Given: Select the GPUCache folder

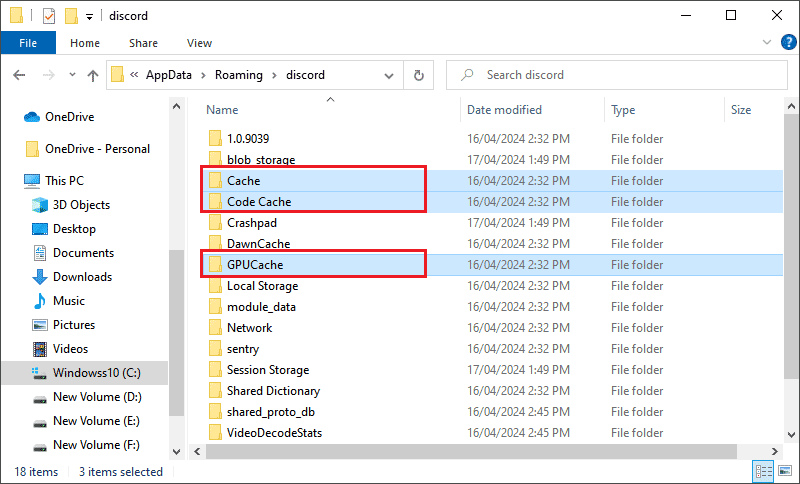Looking at the screenshot, I should pyautogui.click(x=255, y=265).
